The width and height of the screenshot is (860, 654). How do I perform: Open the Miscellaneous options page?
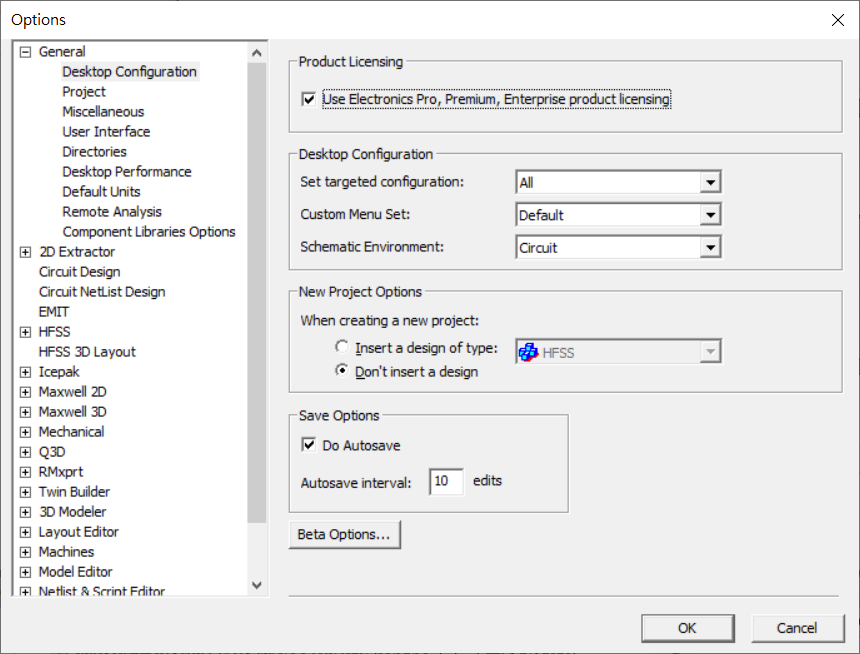tap(103, 112)
